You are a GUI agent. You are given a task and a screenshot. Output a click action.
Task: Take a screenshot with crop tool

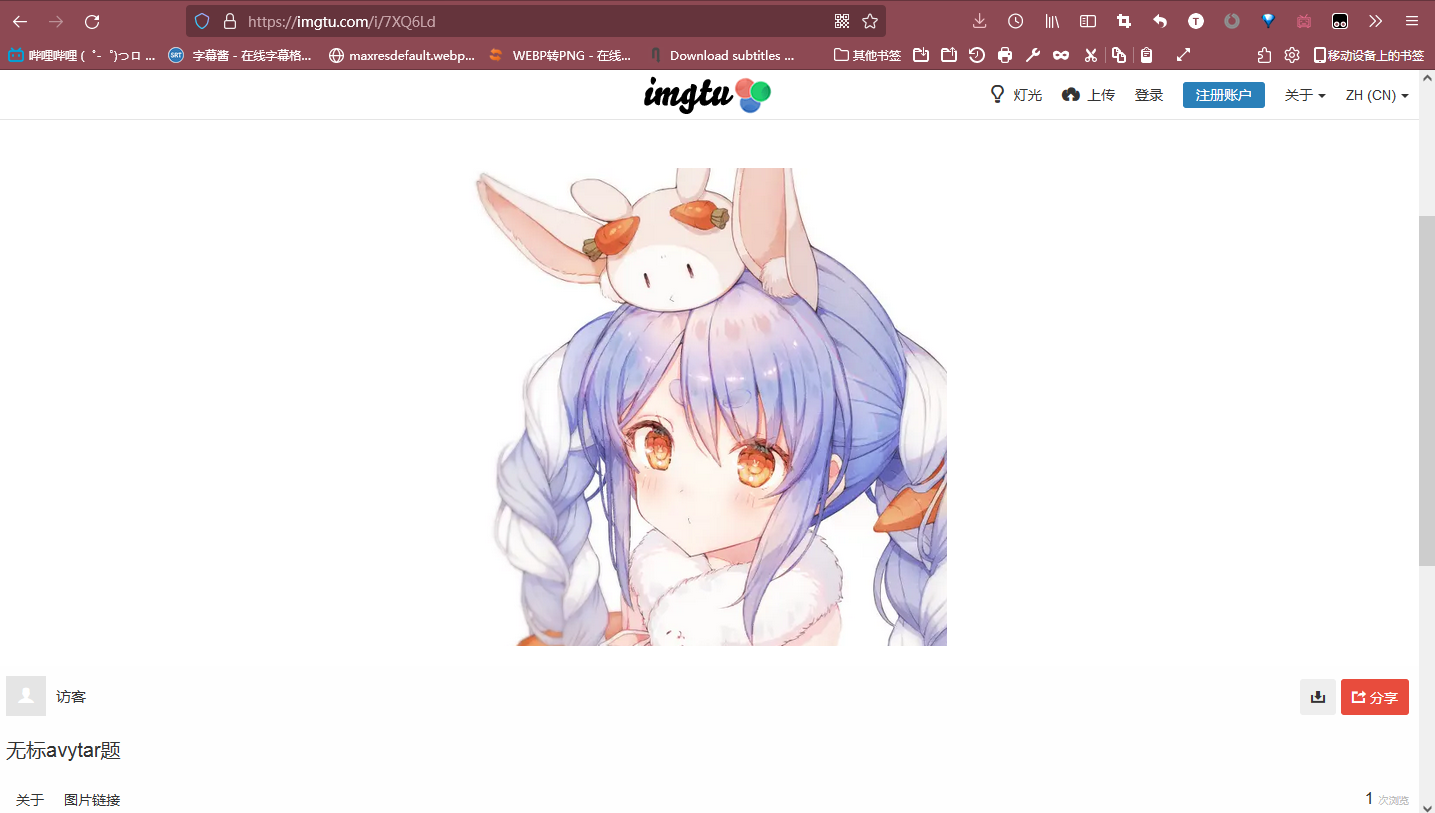pyautogui.click(x=1124, y=21)
